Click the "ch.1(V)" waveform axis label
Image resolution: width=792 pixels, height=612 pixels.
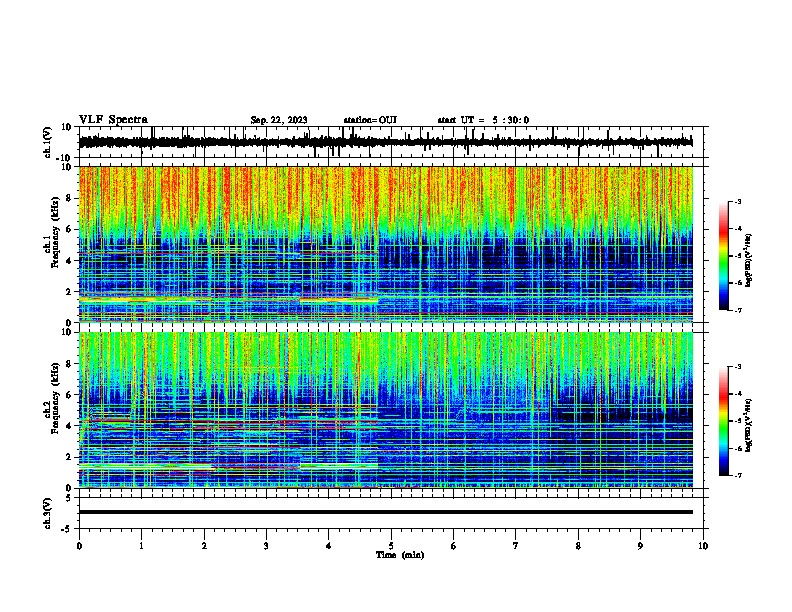pos(48,142)
